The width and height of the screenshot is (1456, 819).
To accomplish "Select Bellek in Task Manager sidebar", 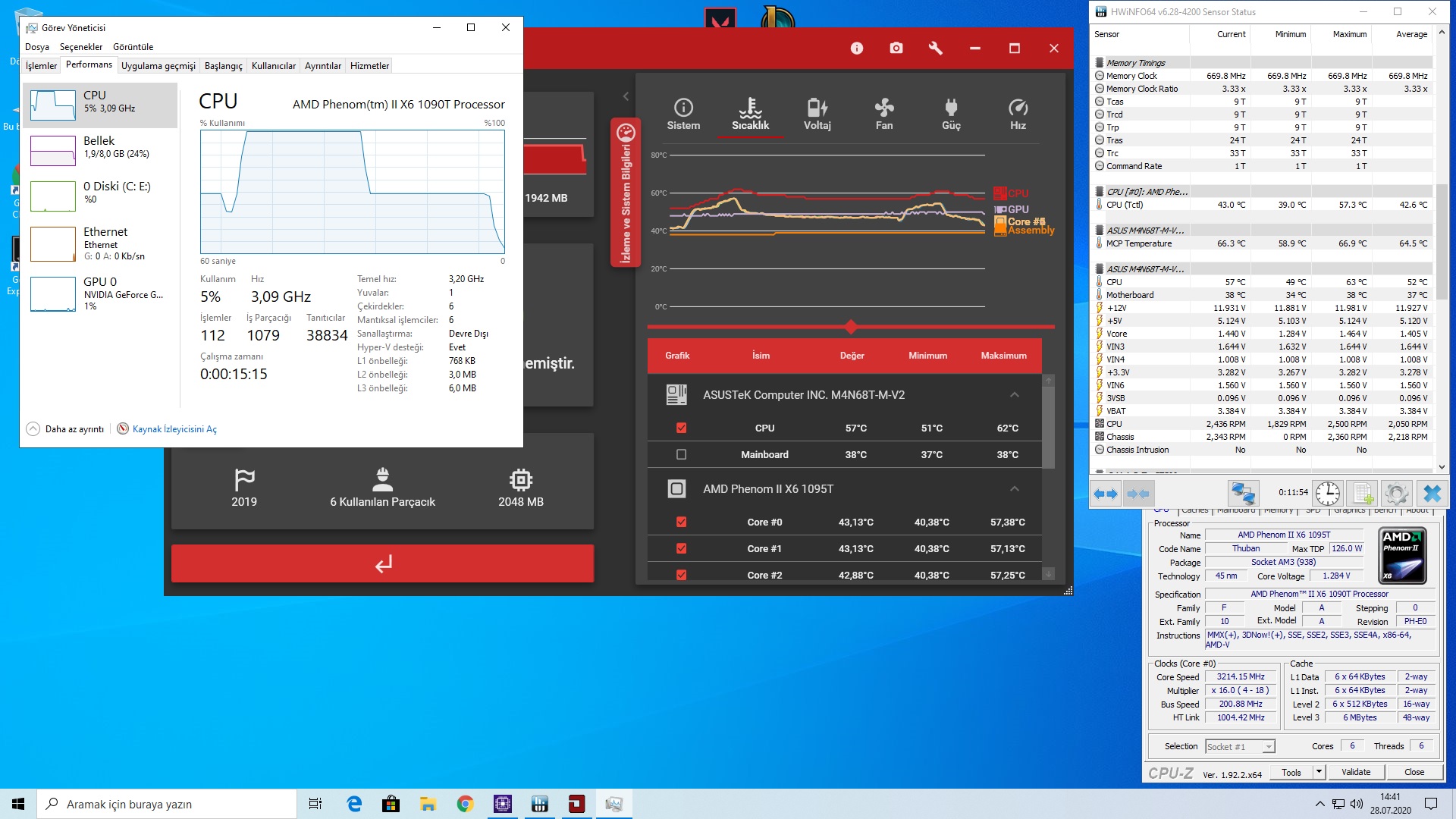I will (100, 150).
